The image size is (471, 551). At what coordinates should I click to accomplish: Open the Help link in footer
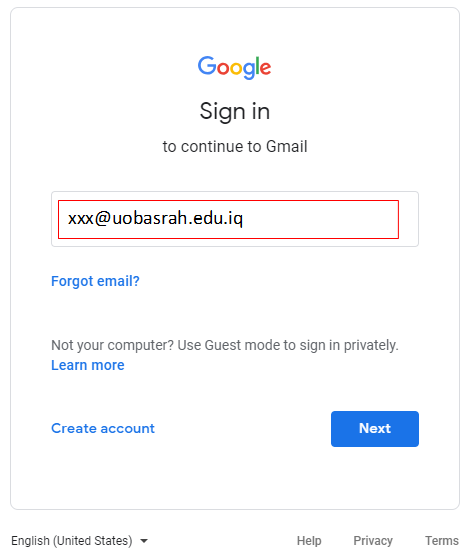309,540
